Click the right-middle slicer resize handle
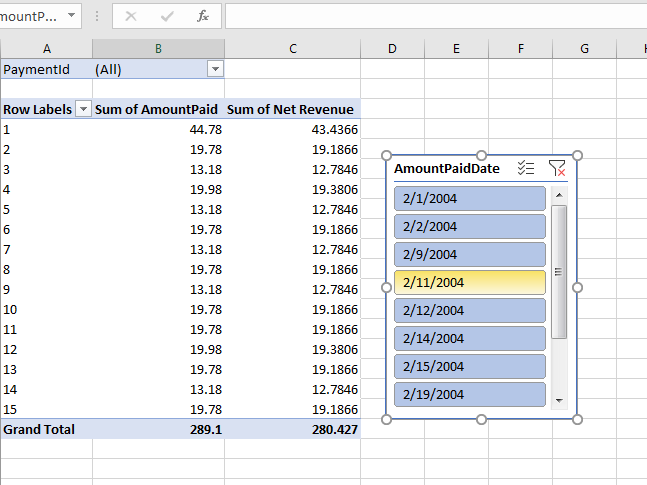 [577, 287]
